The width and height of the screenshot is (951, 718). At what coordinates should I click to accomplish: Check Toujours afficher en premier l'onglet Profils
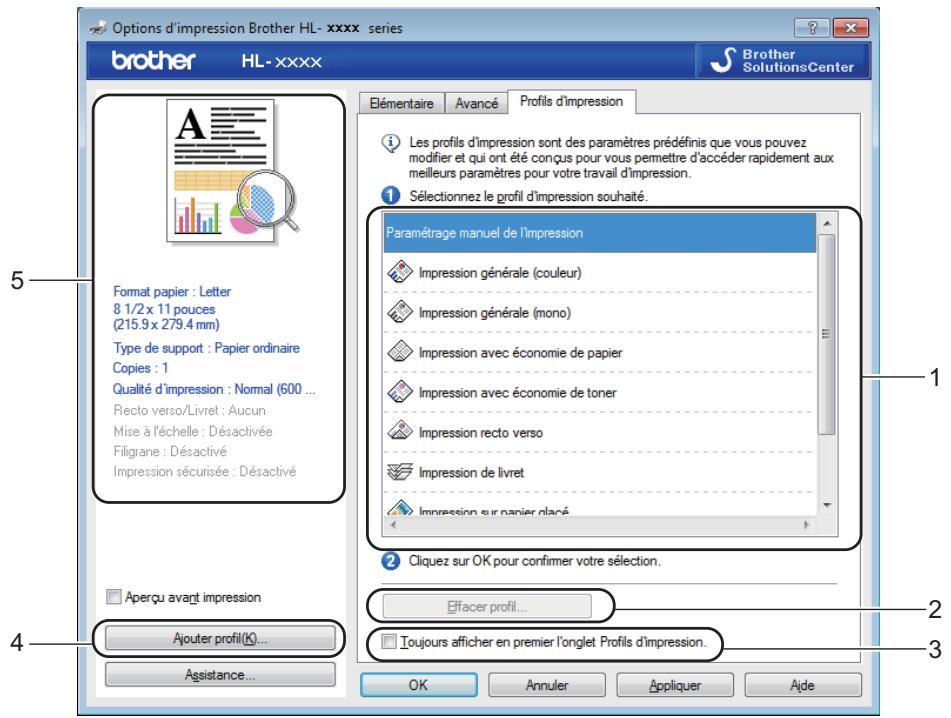pos(389,642)
